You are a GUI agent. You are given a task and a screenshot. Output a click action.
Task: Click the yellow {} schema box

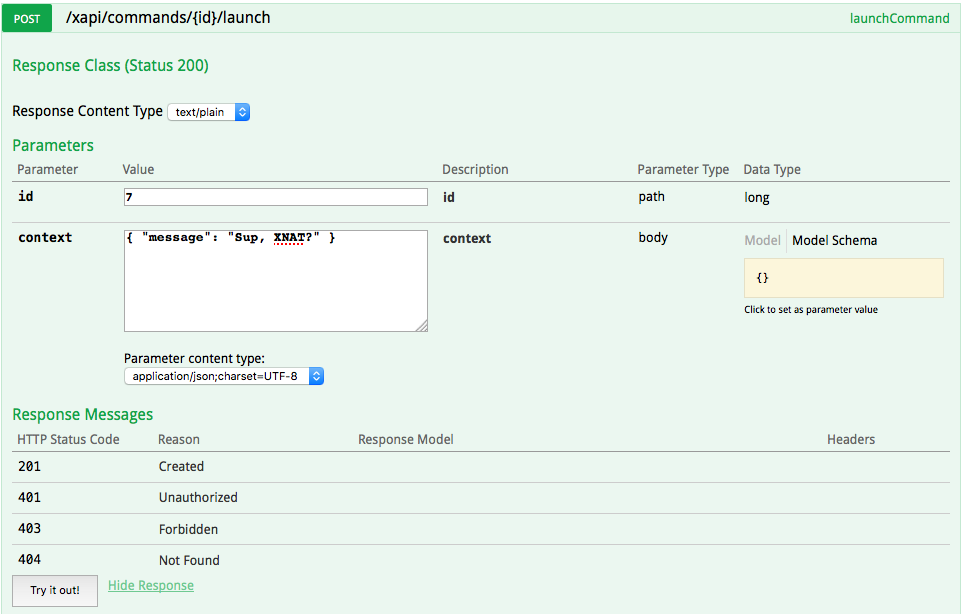point(842,278)
